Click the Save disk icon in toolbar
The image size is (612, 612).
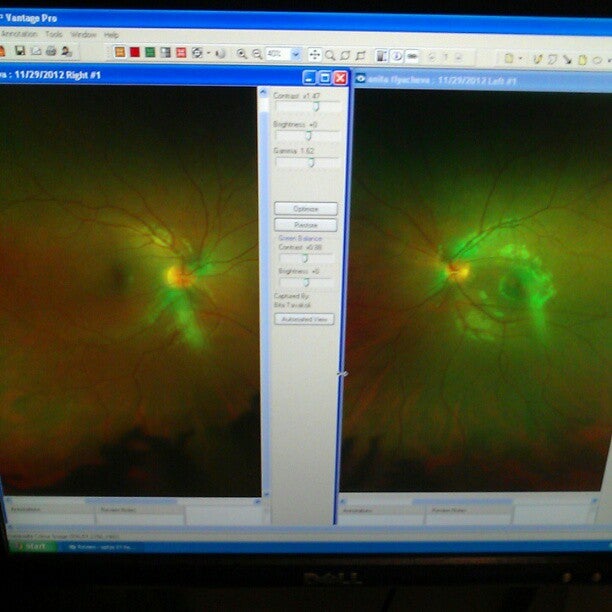pos(19,52)
